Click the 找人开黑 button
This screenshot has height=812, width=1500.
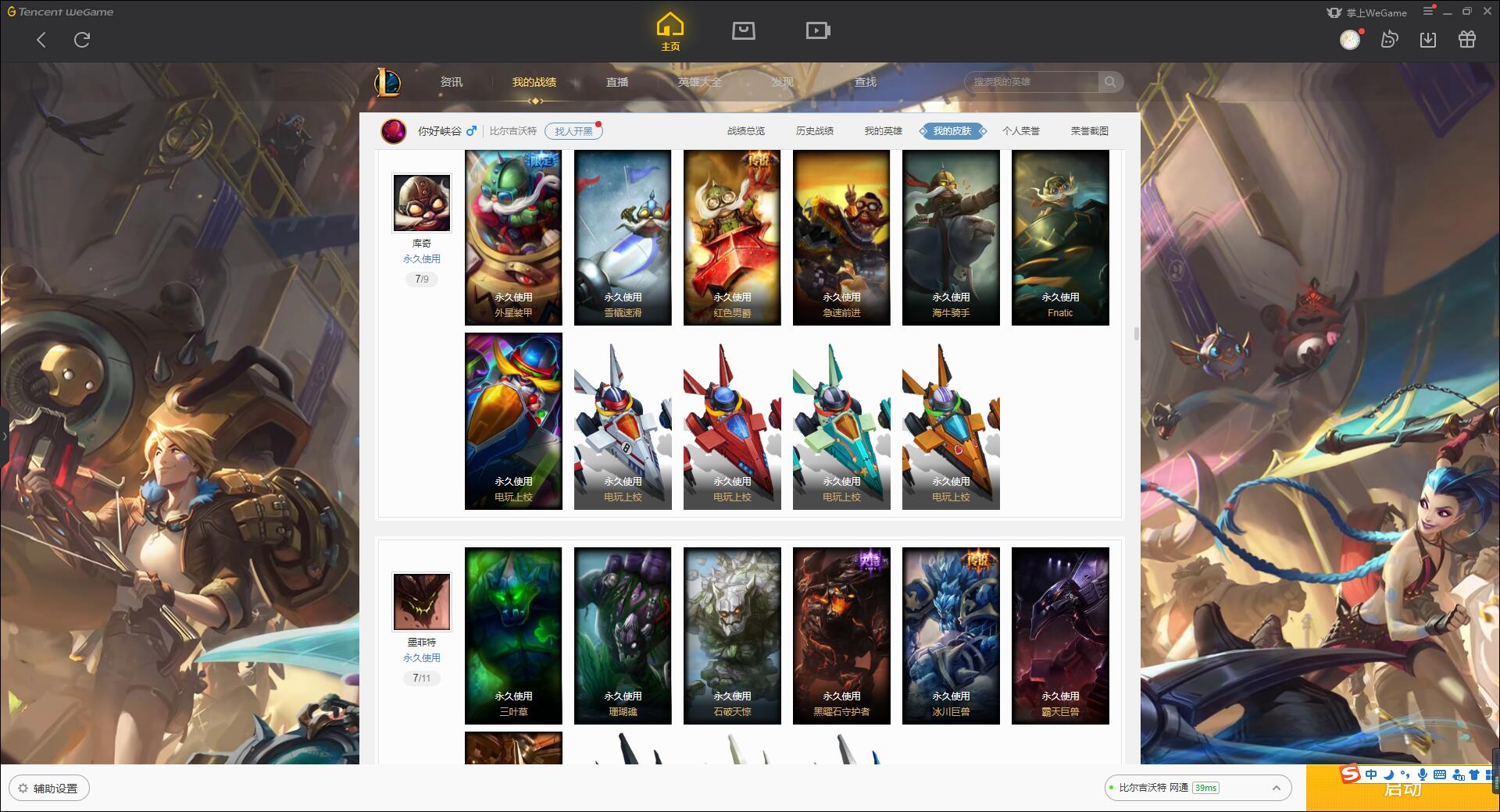(573, 131)
